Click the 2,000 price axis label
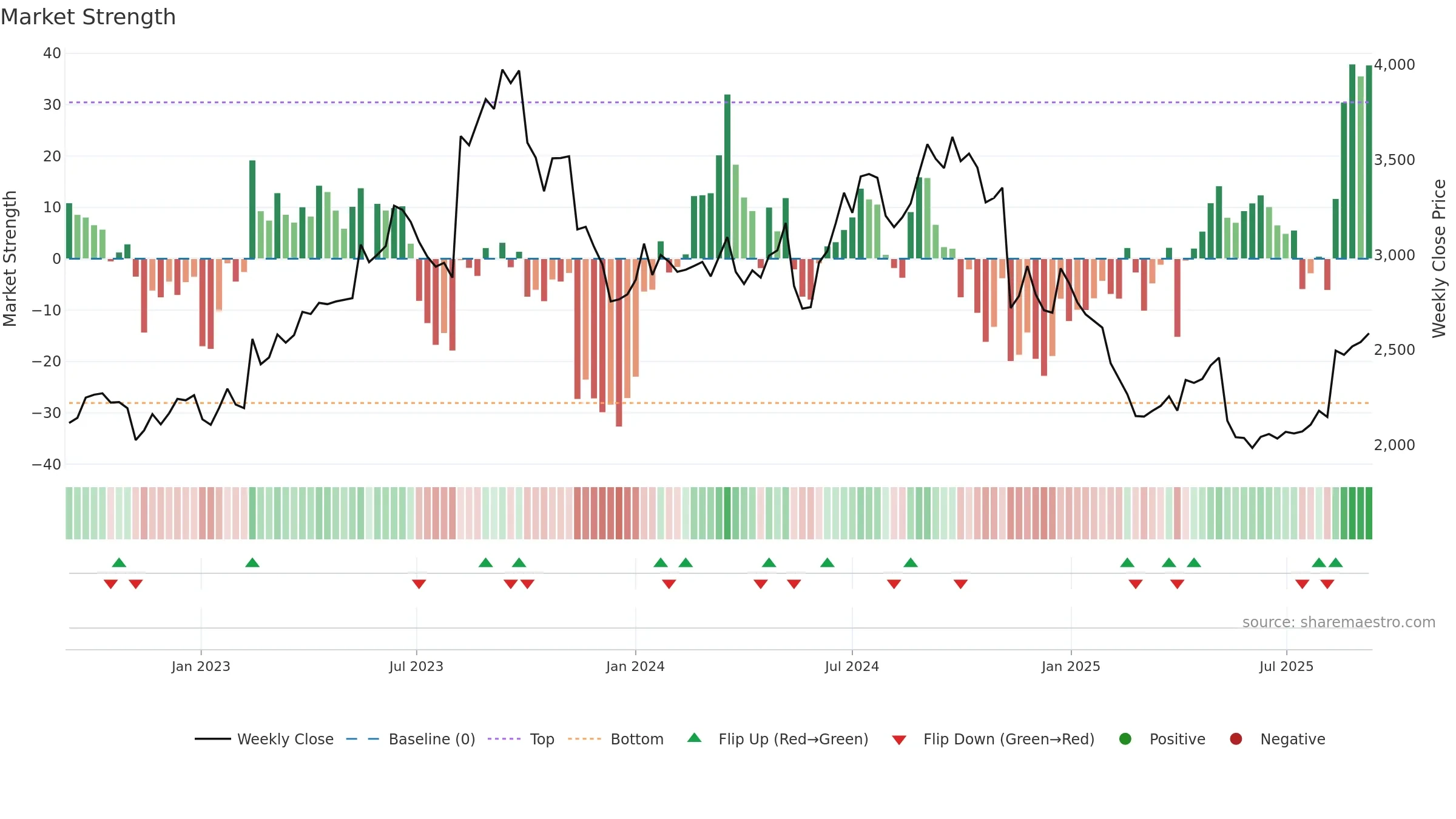Image resolution: width=1456 pixels, height=819 pixels. (1394, 445)
